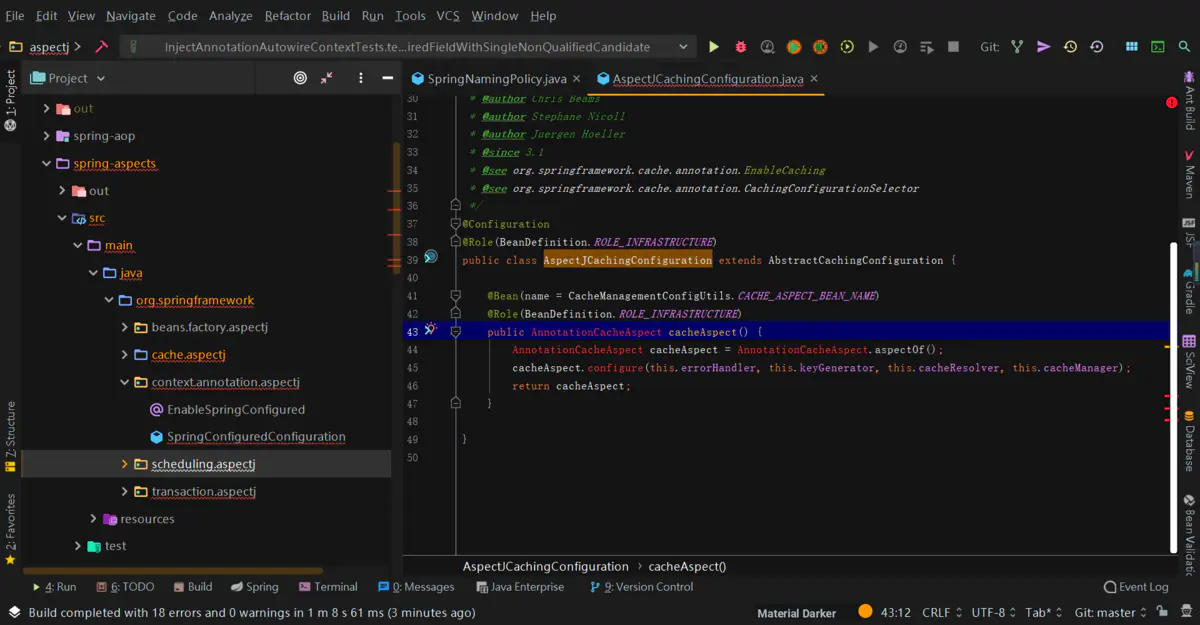This screenshot has width=1200, height=625.
Task: Open the Refactor menu
Action: 287,16
